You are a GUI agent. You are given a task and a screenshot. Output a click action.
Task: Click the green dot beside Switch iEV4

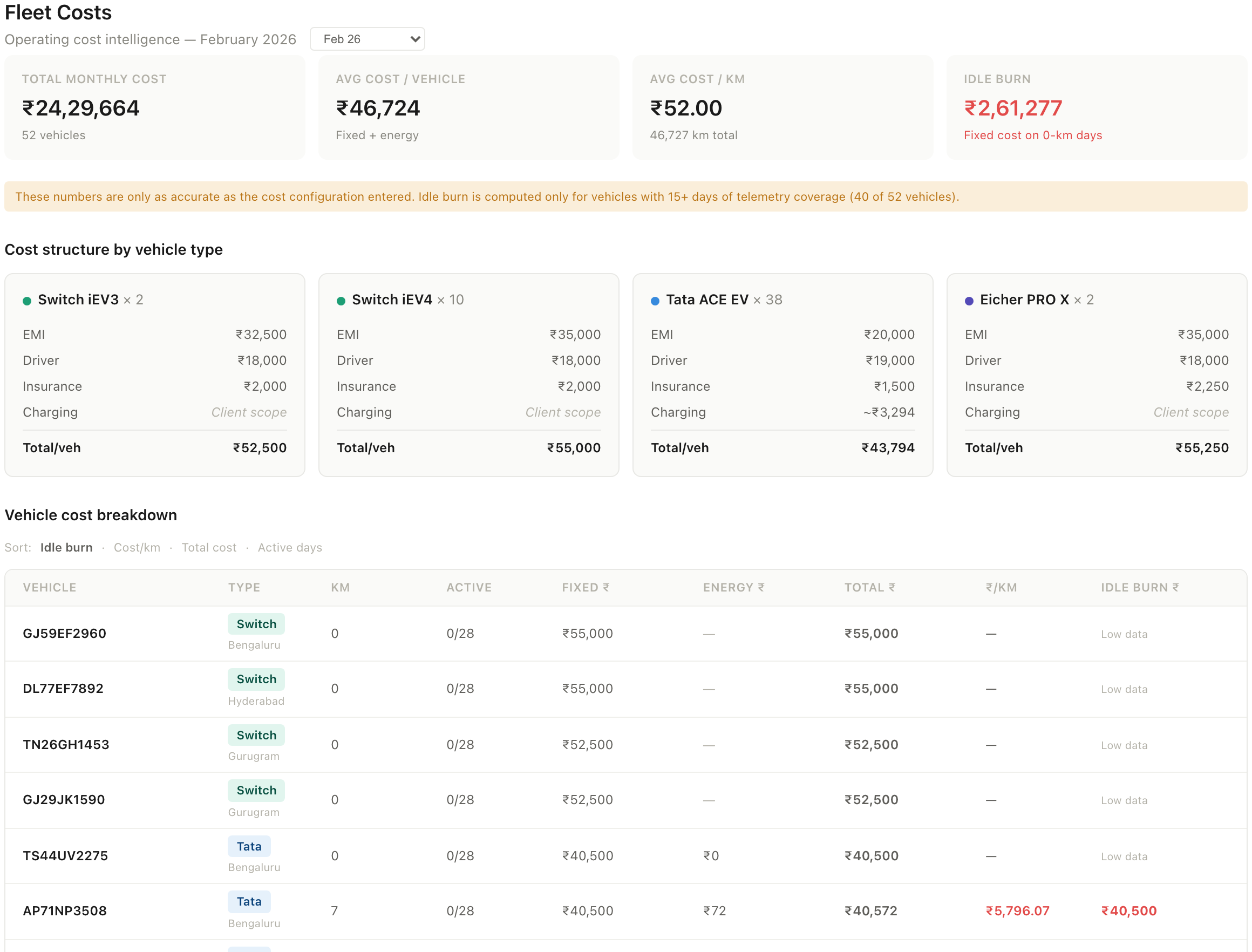pyautogui.click(x=341, y=300)
